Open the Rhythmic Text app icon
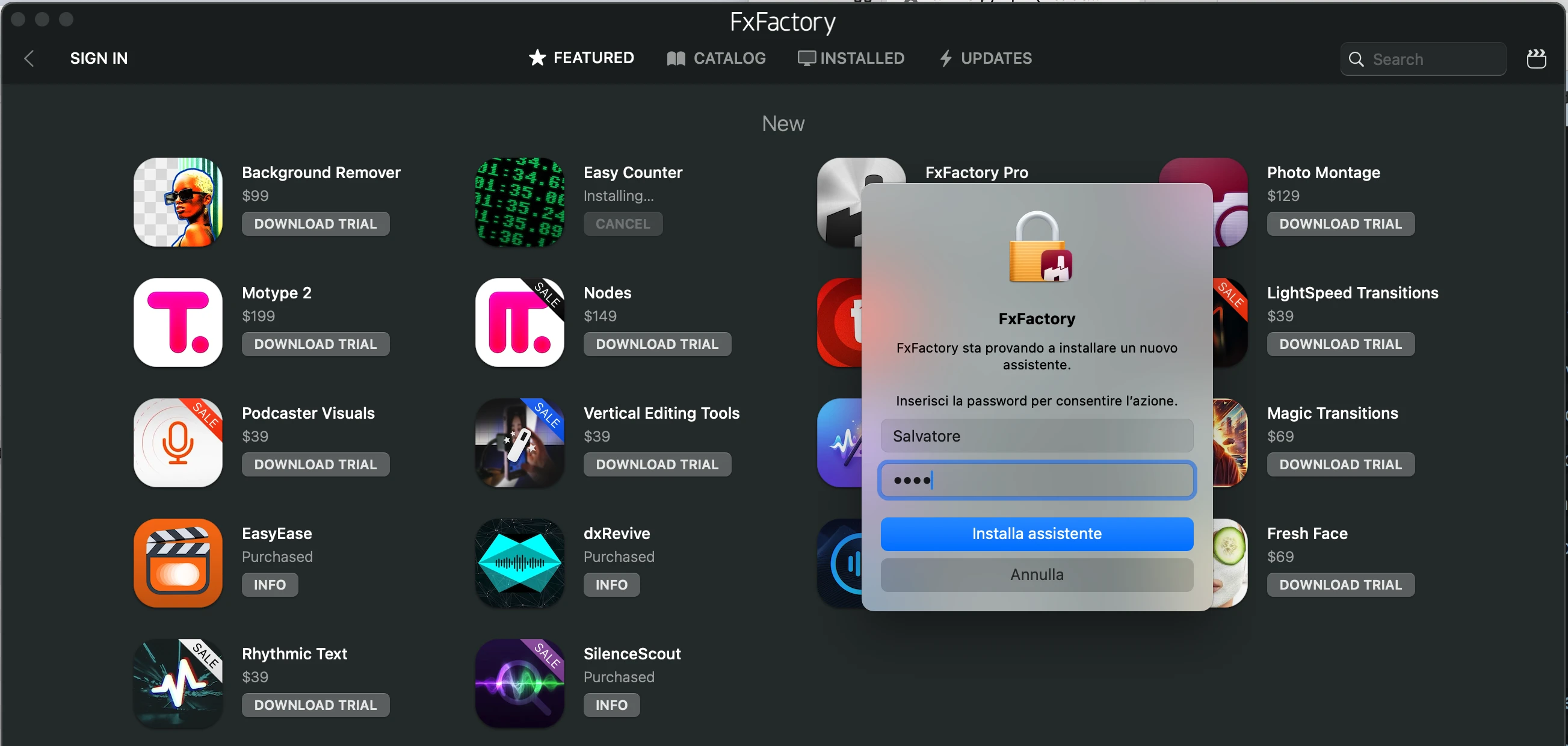This screenshot has height=746, width=1568. 177,683
